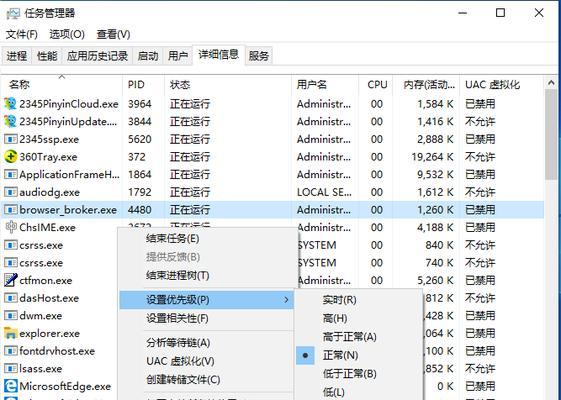561x400 pixels.
Task: Click the ChsIME.exe process icon
Action: [11, 227]
